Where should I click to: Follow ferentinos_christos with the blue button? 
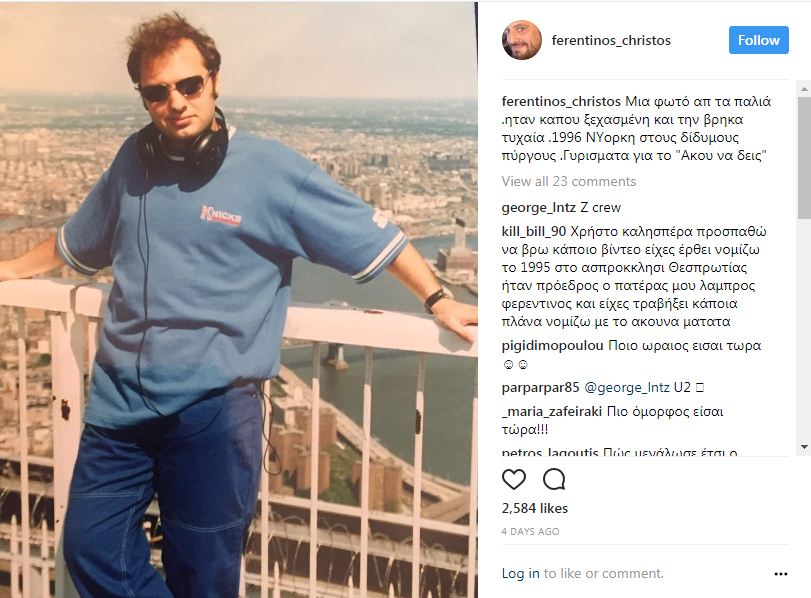coord(759,40)
